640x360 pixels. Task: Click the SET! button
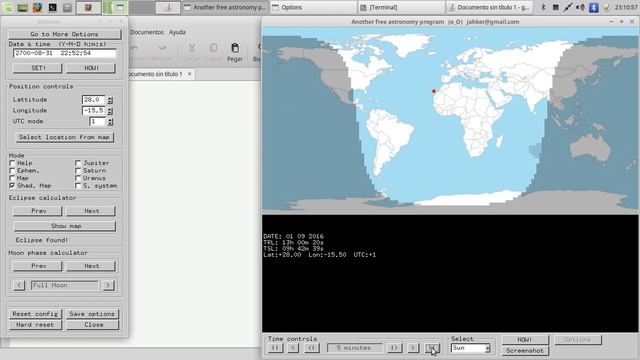click(38, 68)
